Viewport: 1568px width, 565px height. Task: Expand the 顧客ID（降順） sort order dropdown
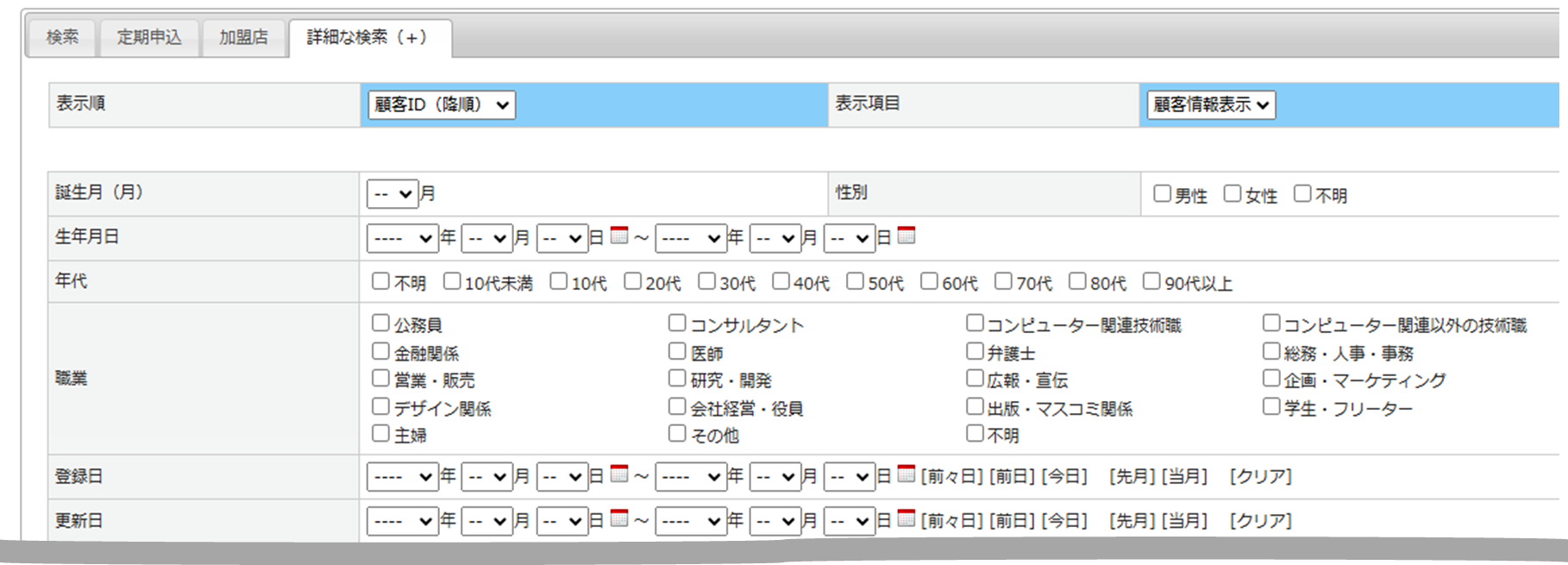[x=442, y=105]
